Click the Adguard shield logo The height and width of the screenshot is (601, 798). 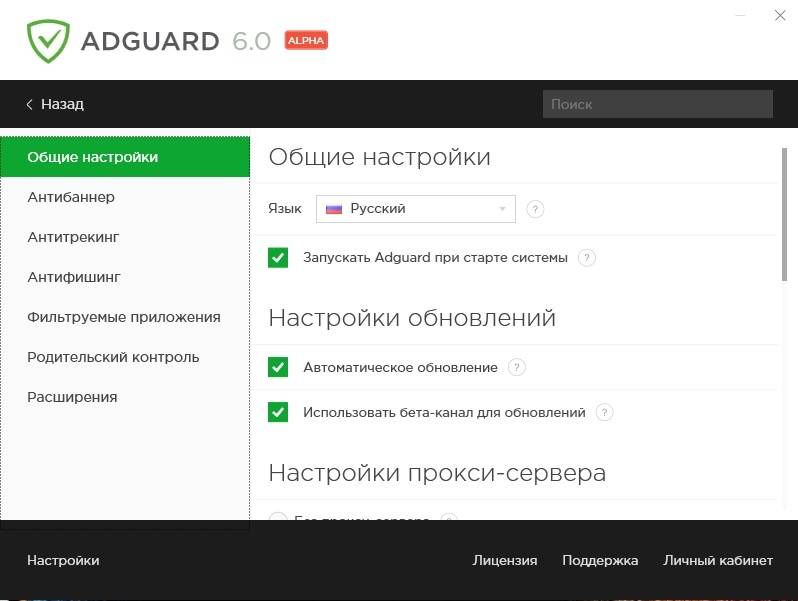pyautogui.click(x=48, y=41)
